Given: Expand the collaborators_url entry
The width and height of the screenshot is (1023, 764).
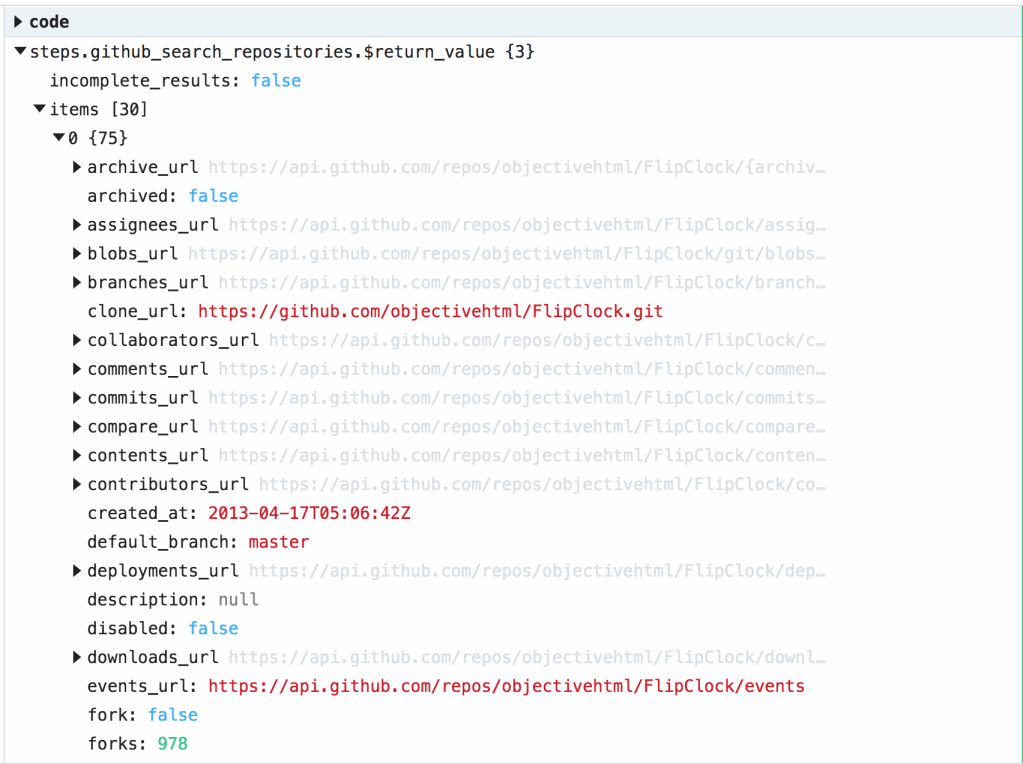Looking at the screenshot, I should 78,340.
